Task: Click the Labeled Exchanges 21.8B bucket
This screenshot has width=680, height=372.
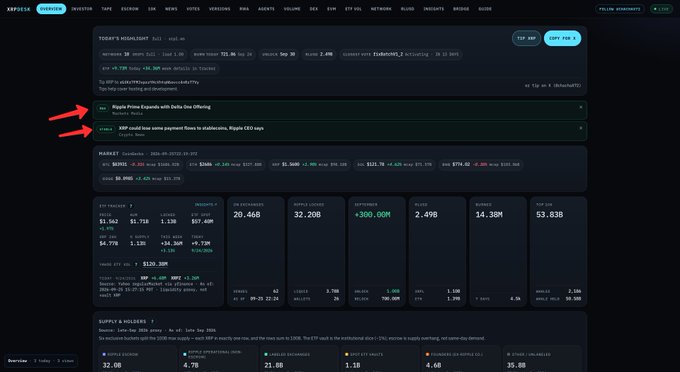Action: click(x=300, y=359)
